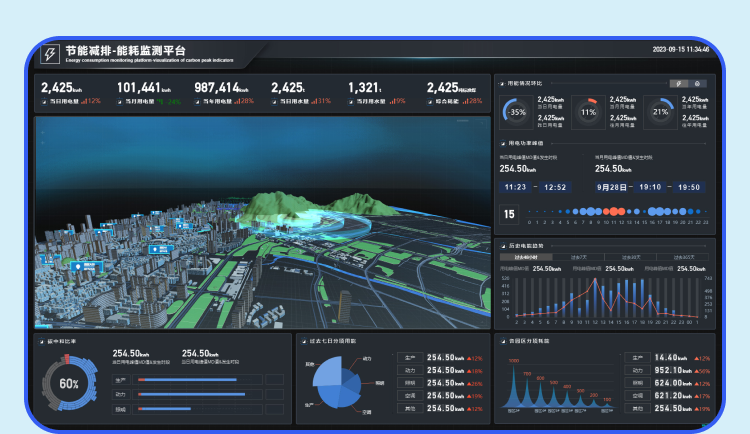
Task: Click the 过去七日分项用能 panel header icon
Action: tap(304, 340)
